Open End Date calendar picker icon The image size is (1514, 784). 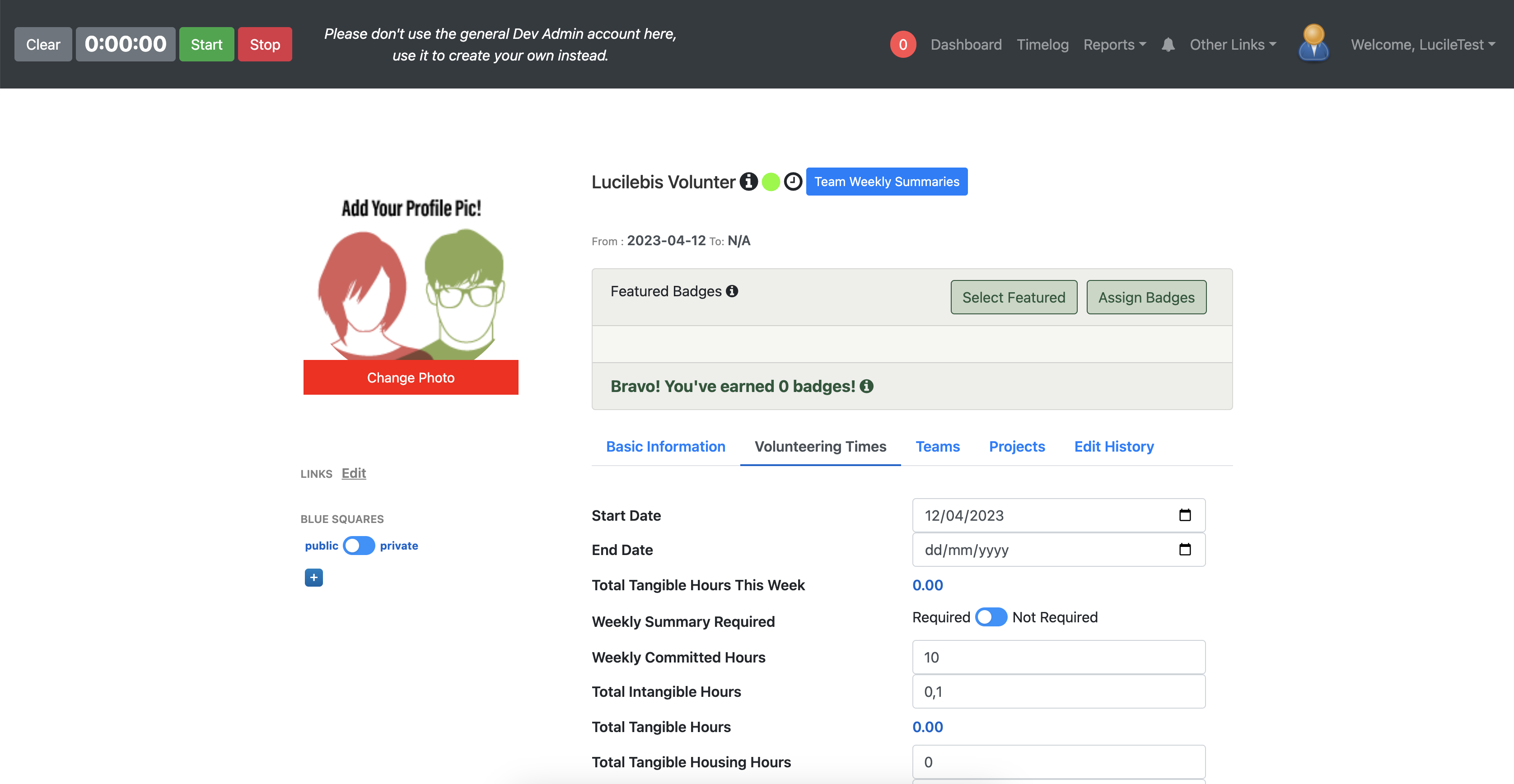[1185, 550]
